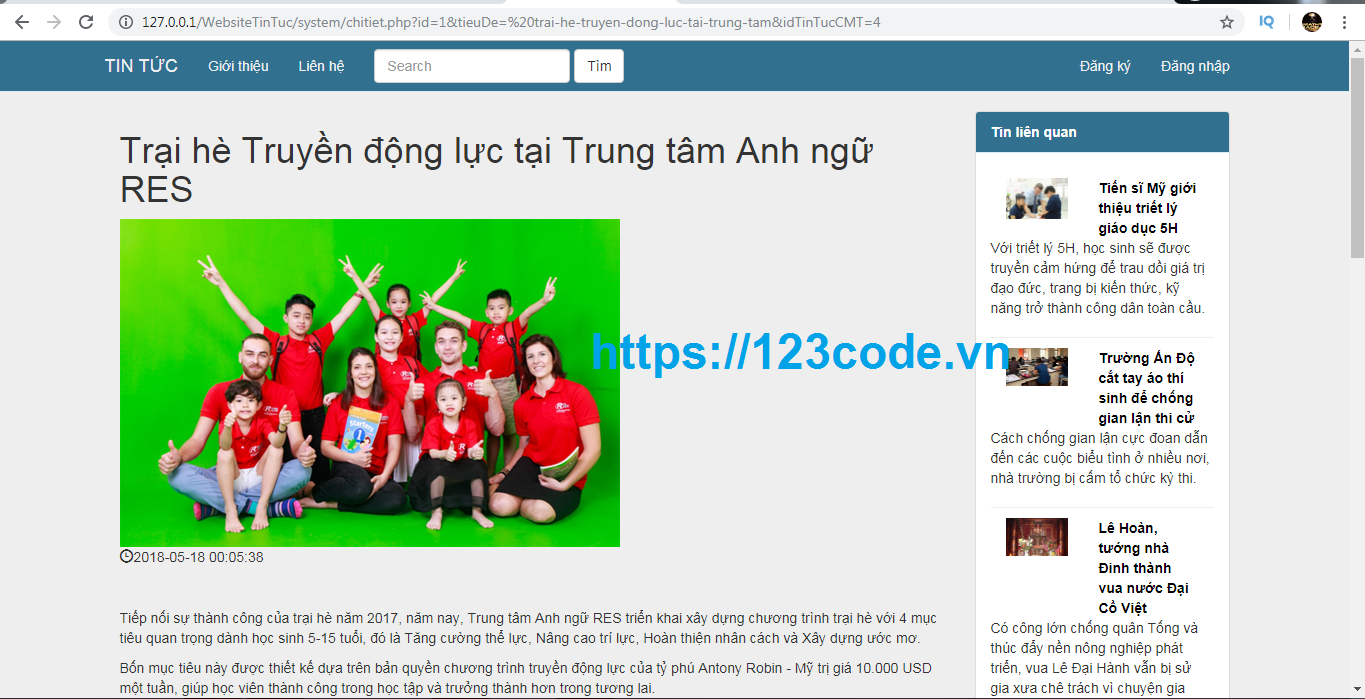Open the IQ browser extension
The height and width of the screenshot is (699, 1365).
[x=1267, y=22]
